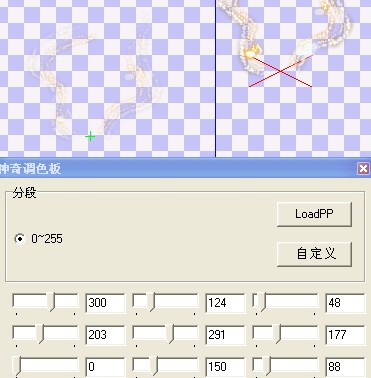Click the glowing orange flame sprite
The height and width of the screenshot is (378, 371).
click(x=251, y=52)
